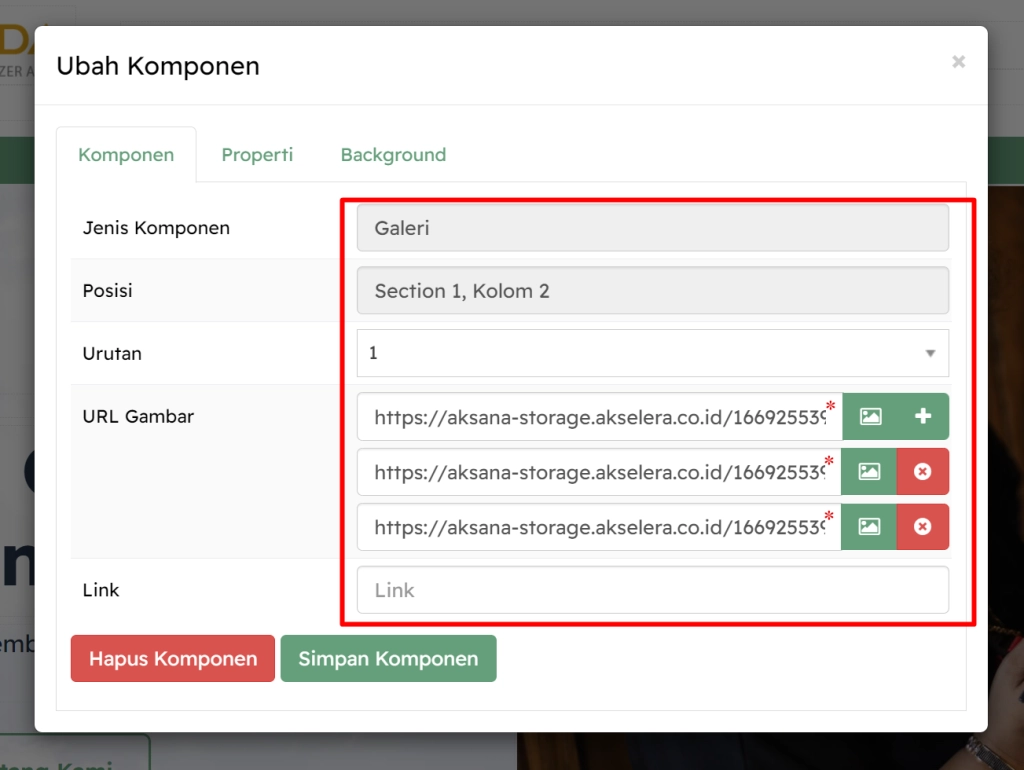The image size is (1024, 770).
Task: Open image picker for the second URL field
Action: coord(869,472)
